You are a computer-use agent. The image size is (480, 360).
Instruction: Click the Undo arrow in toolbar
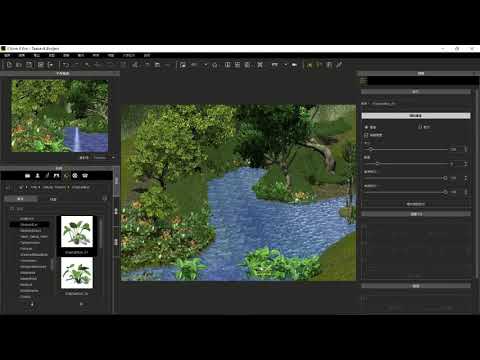pyautogui.click(x=66, y=65)
